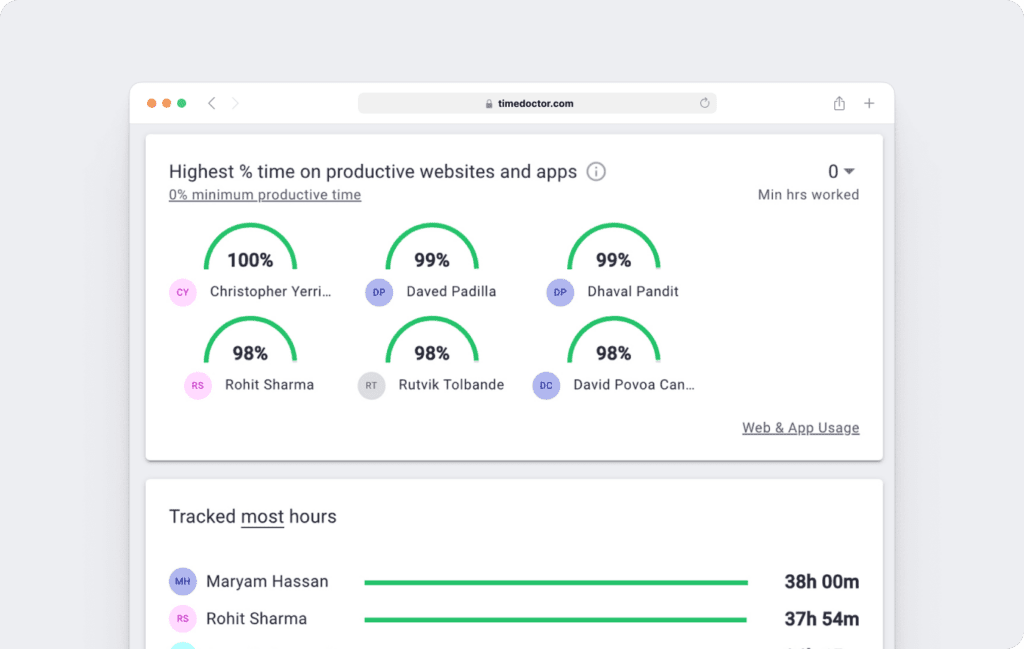1024x649 pixels.
Task: Open Rutvik Tolbande's profile avatar
Action: click(371, 385)
